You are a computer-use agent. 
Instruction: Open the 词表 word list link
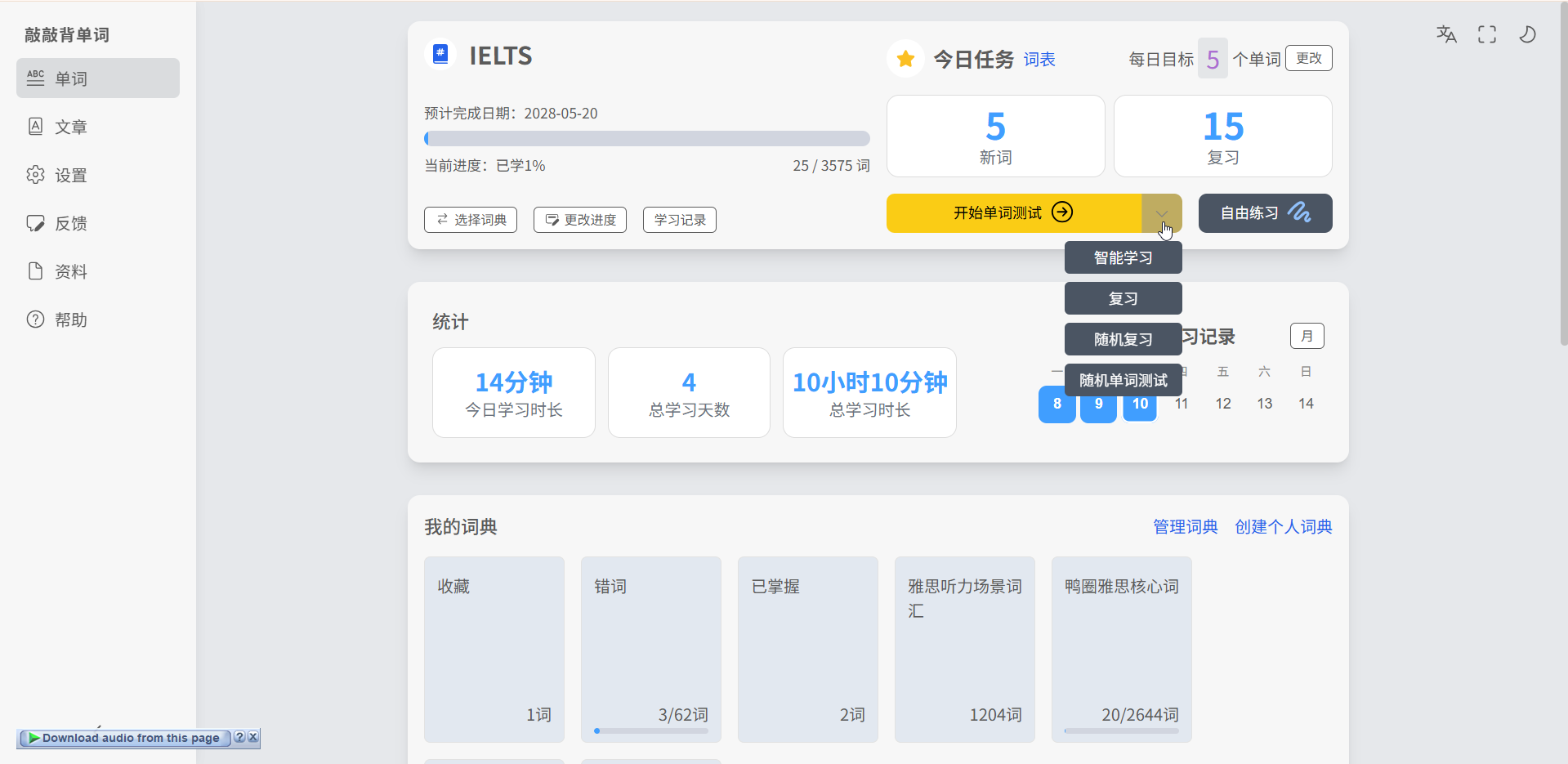point(1039,60)
